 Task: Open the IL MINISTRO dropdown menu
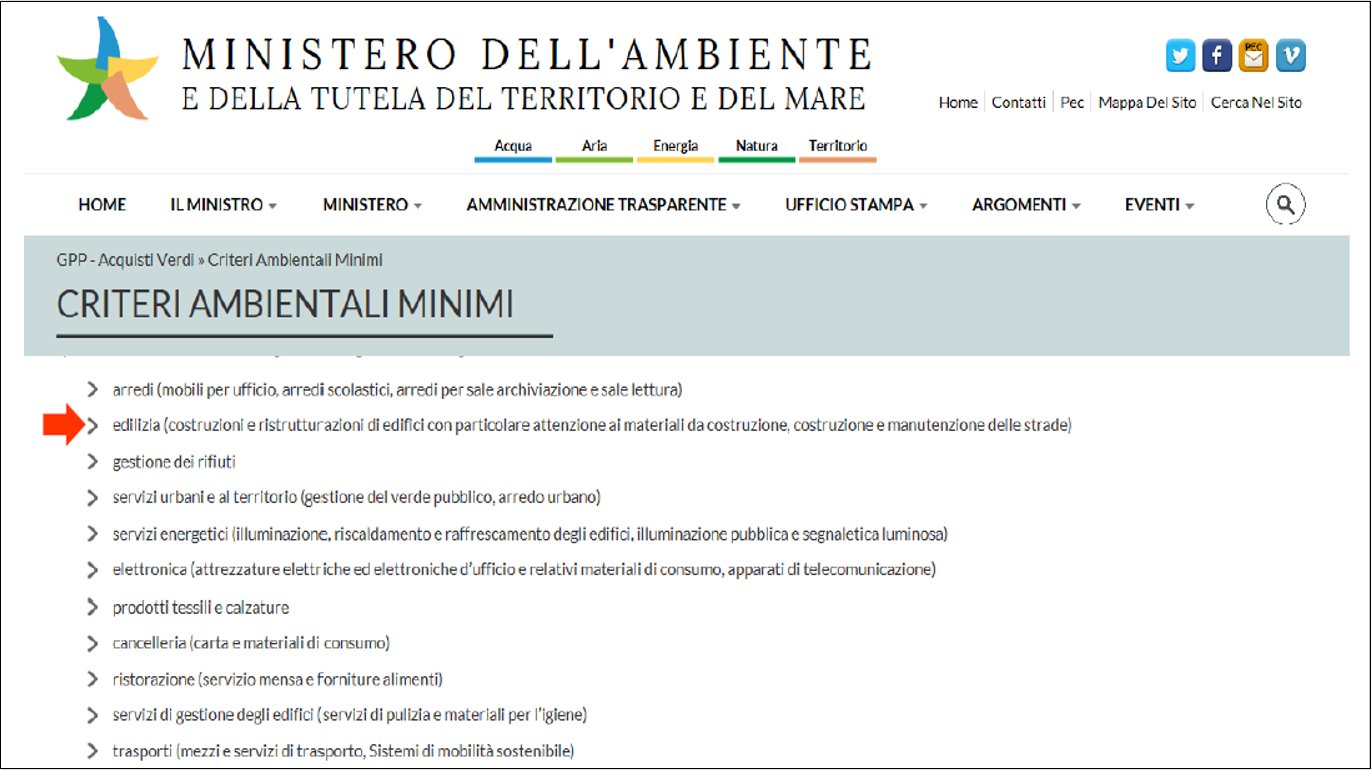223,205
